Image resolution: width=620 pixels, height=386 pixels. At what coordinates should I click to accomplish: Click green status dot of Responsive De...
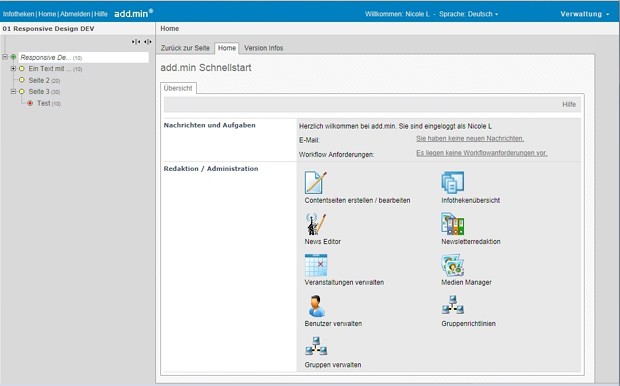click(13, 57)
